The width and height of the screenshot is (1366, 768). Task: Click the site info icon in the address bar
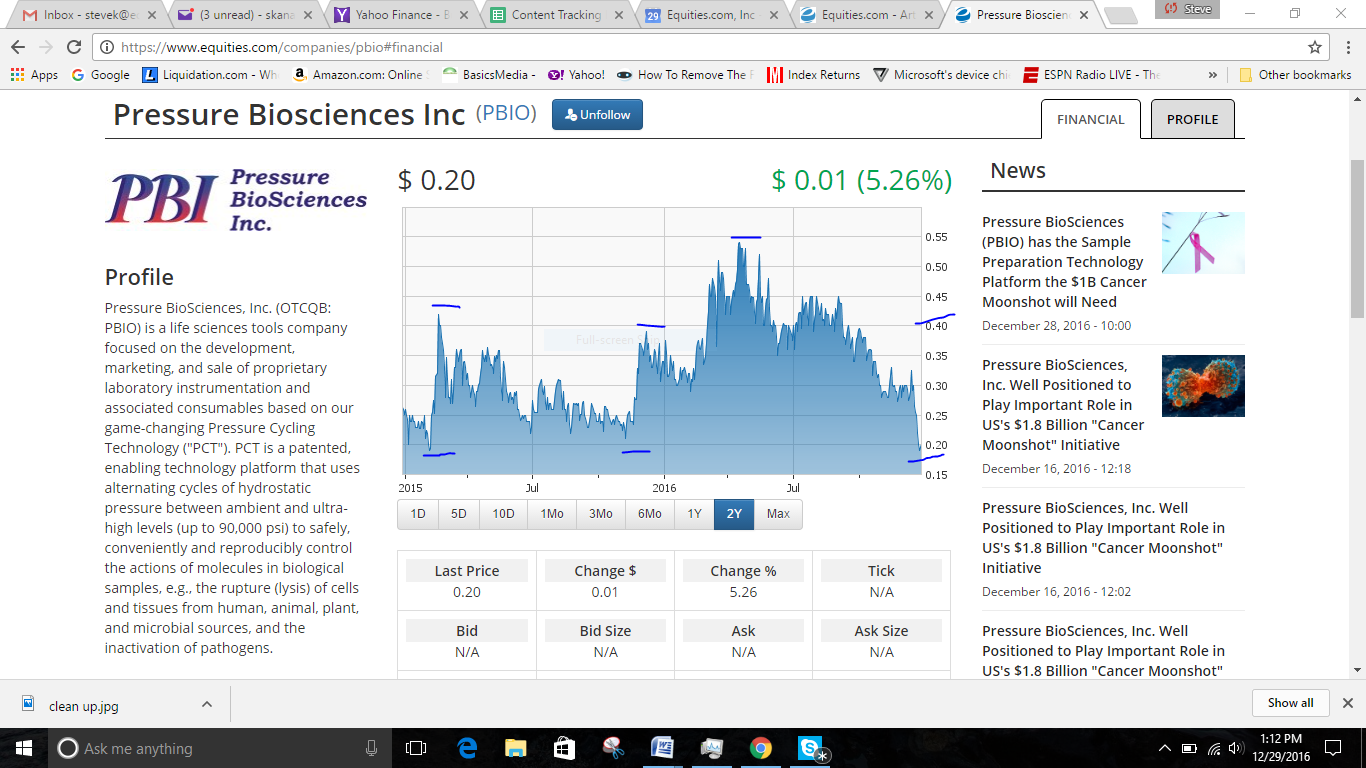coord(107,47)
